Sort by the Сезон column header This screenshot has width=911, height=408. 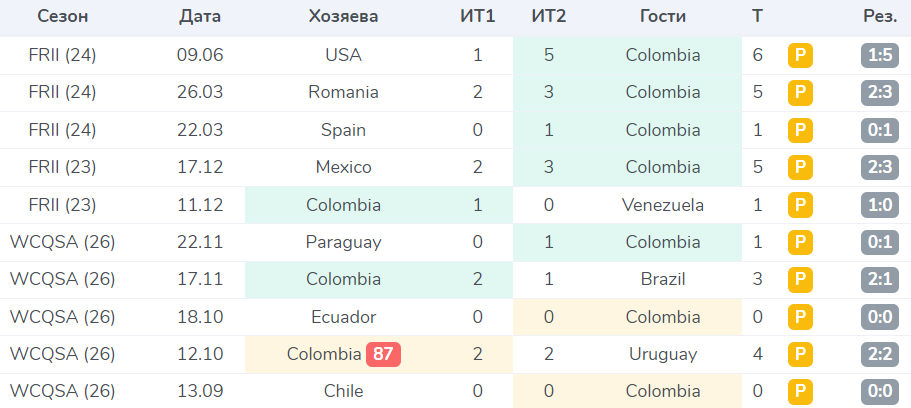point(63,17)
